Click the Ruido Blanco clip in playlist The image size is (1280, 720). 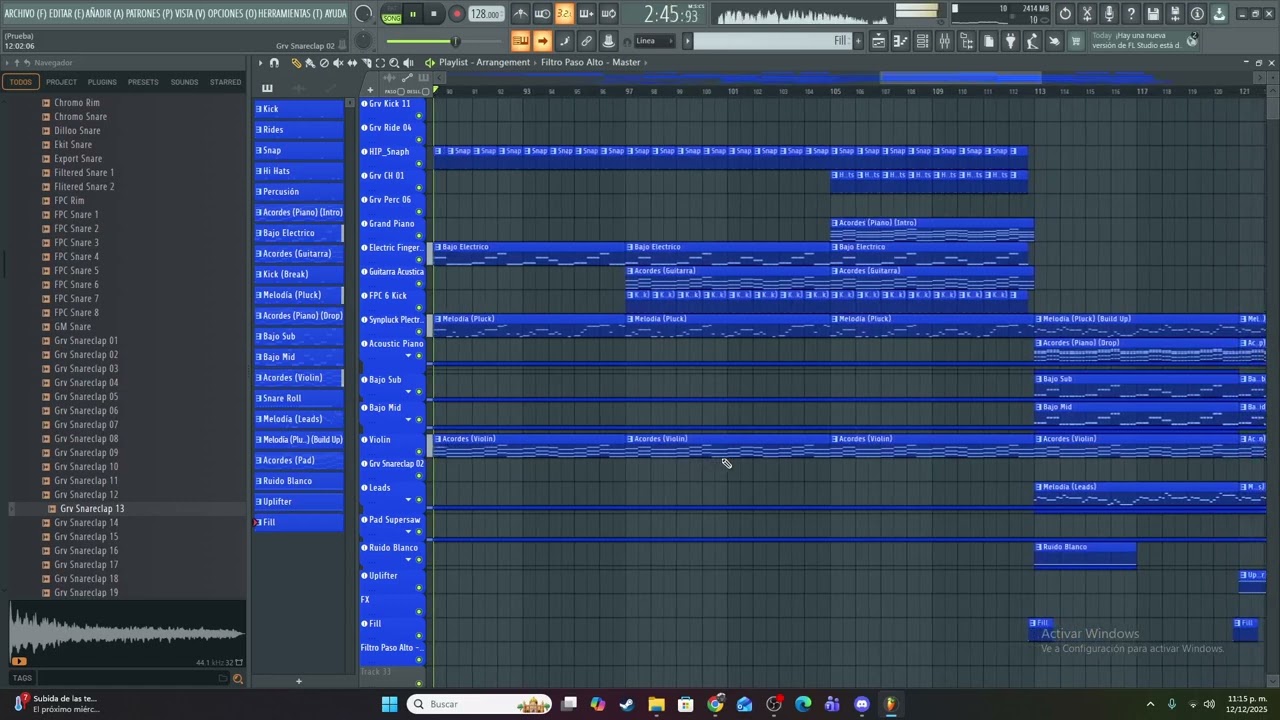(x=1085, y=555)
